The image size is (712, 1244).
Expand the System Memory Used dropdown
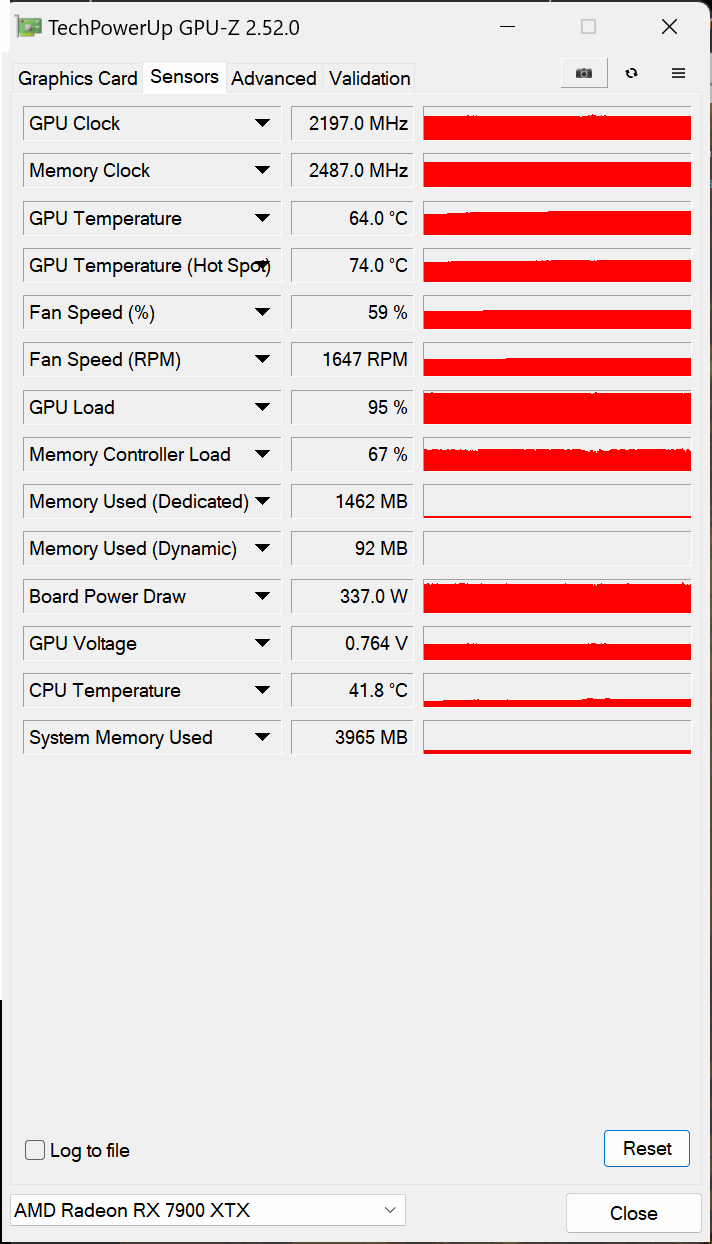click(x=262, y=738)
